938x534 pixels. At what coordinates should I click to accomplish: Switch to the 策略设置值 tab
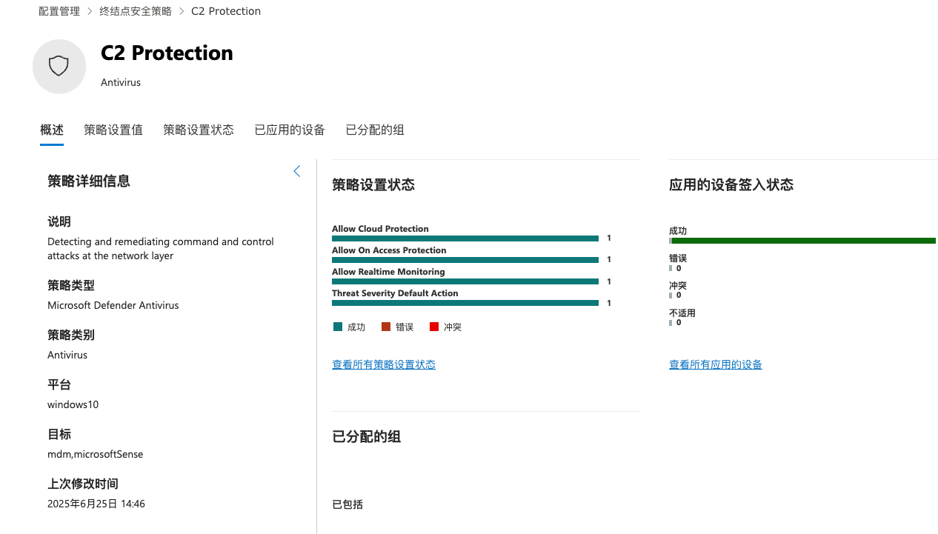[113, 130]
